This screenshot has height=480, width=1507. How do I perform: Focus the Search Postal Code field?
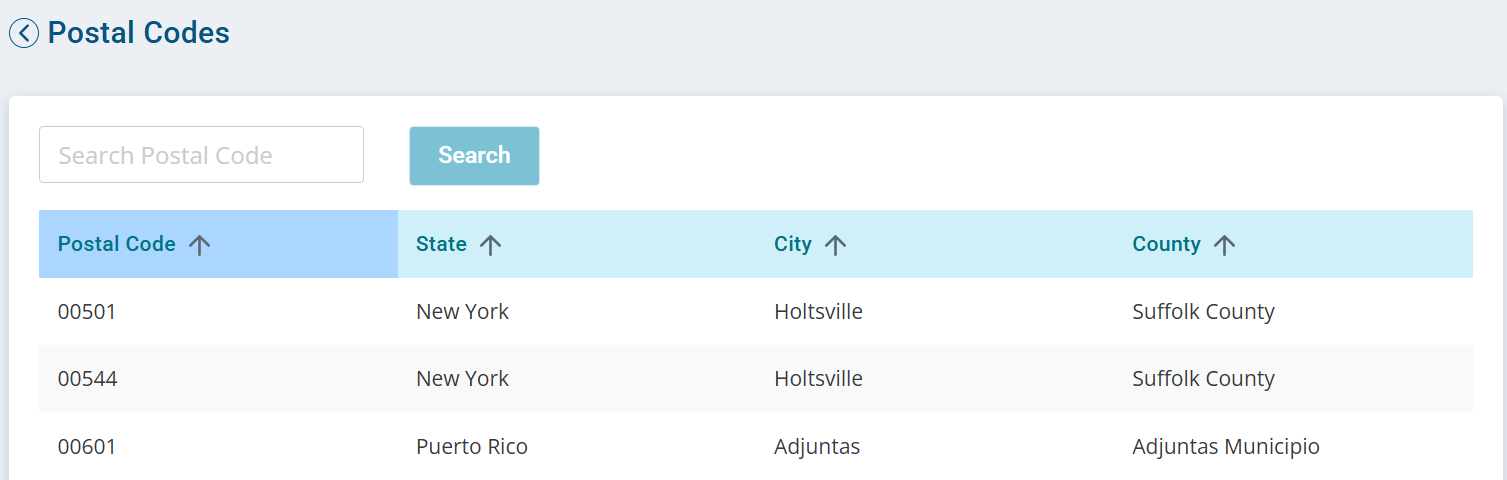pyautogui.click(x=201, y=155)
